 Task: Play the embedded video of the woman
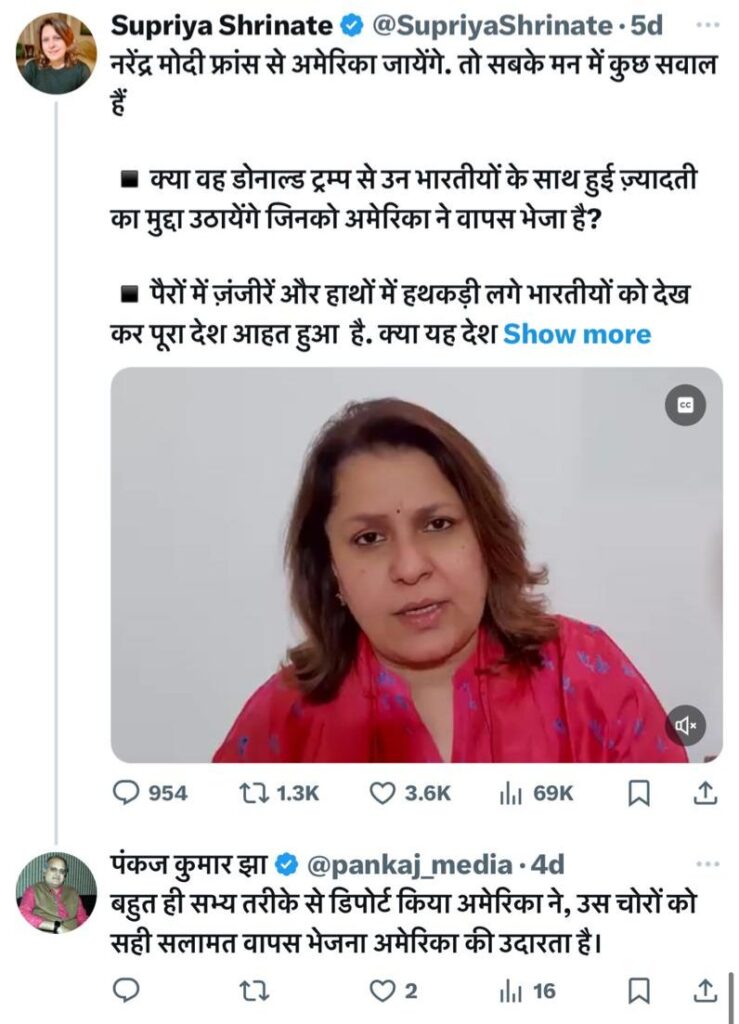pos(417,564)
